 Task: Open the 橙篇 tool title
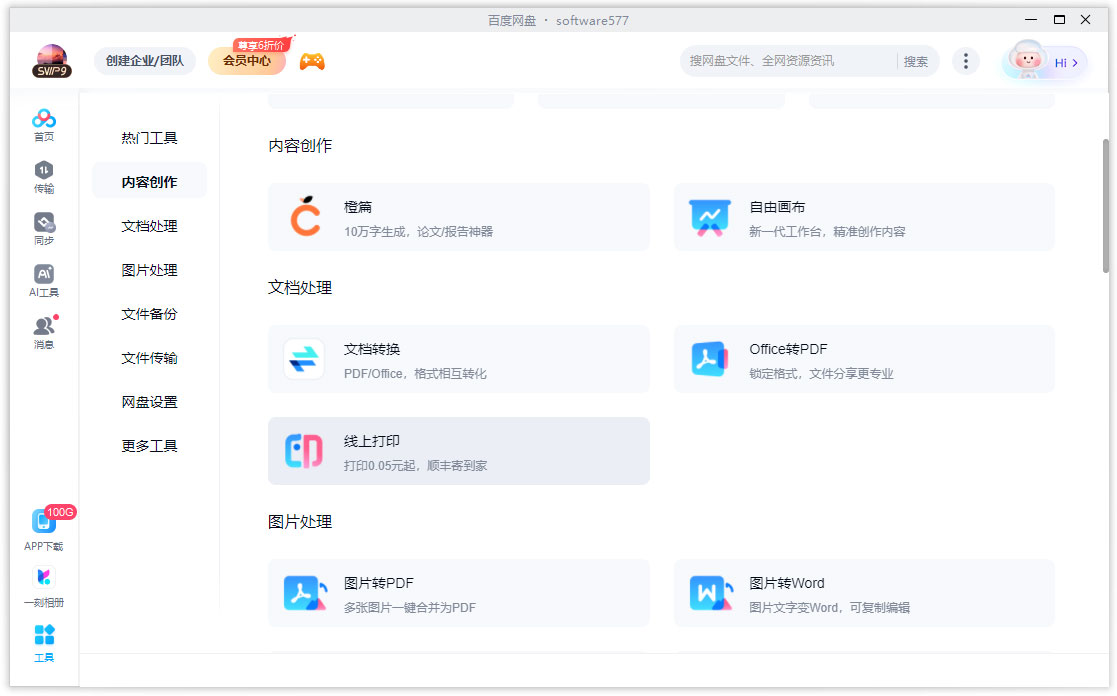tap(358, 207)
